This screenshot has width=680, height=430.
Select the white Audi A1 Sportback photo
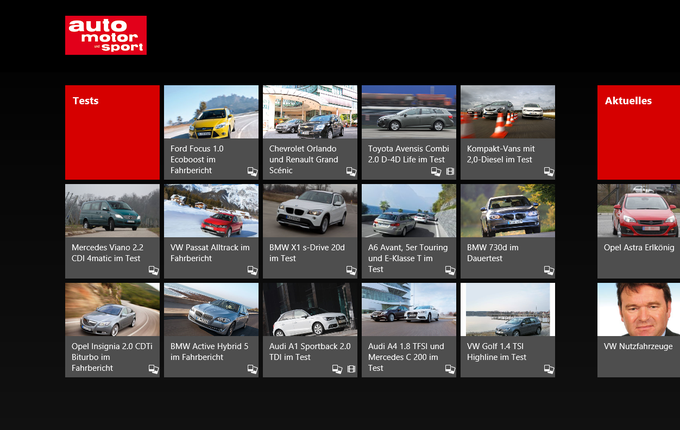310,309
